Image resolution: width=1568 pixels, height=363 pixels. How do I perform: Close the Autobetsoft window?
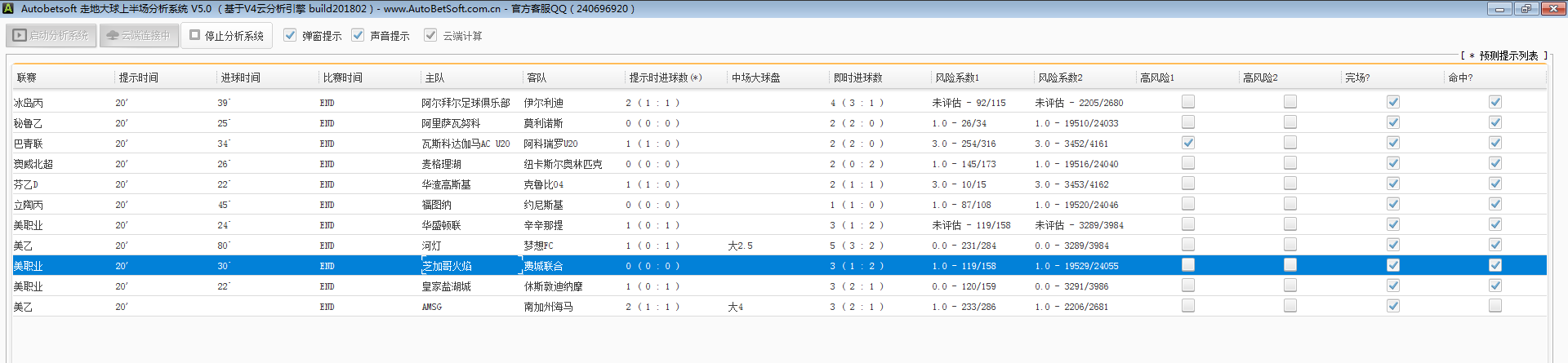point(1552,8)
